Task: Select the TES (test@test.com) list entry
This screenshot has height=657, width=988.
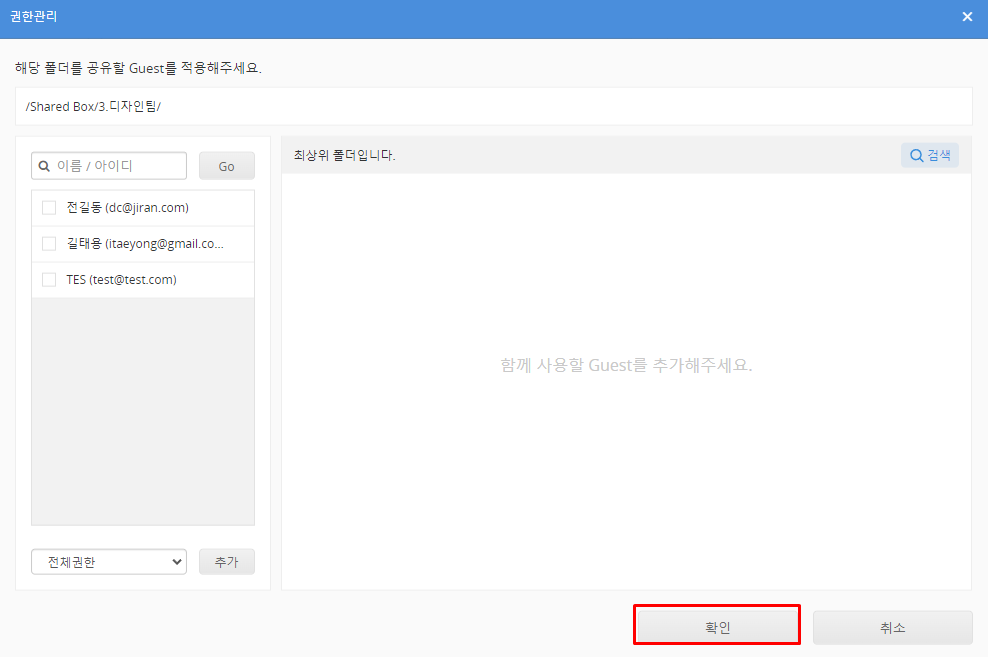Action: [121, 280]
